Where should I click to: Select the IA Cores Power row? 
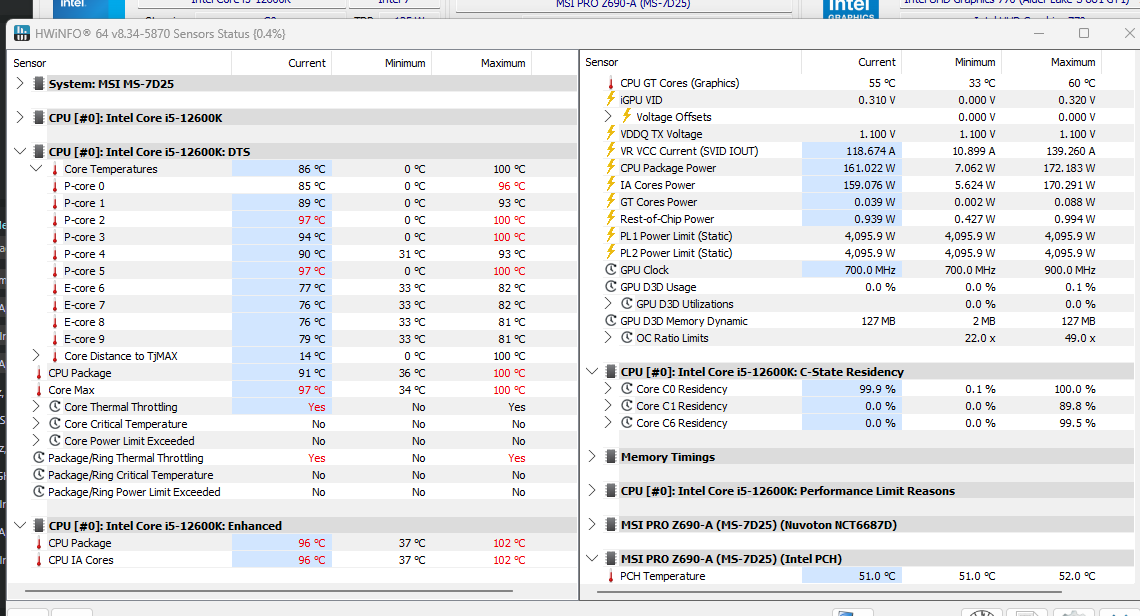[x=859, y=185]
